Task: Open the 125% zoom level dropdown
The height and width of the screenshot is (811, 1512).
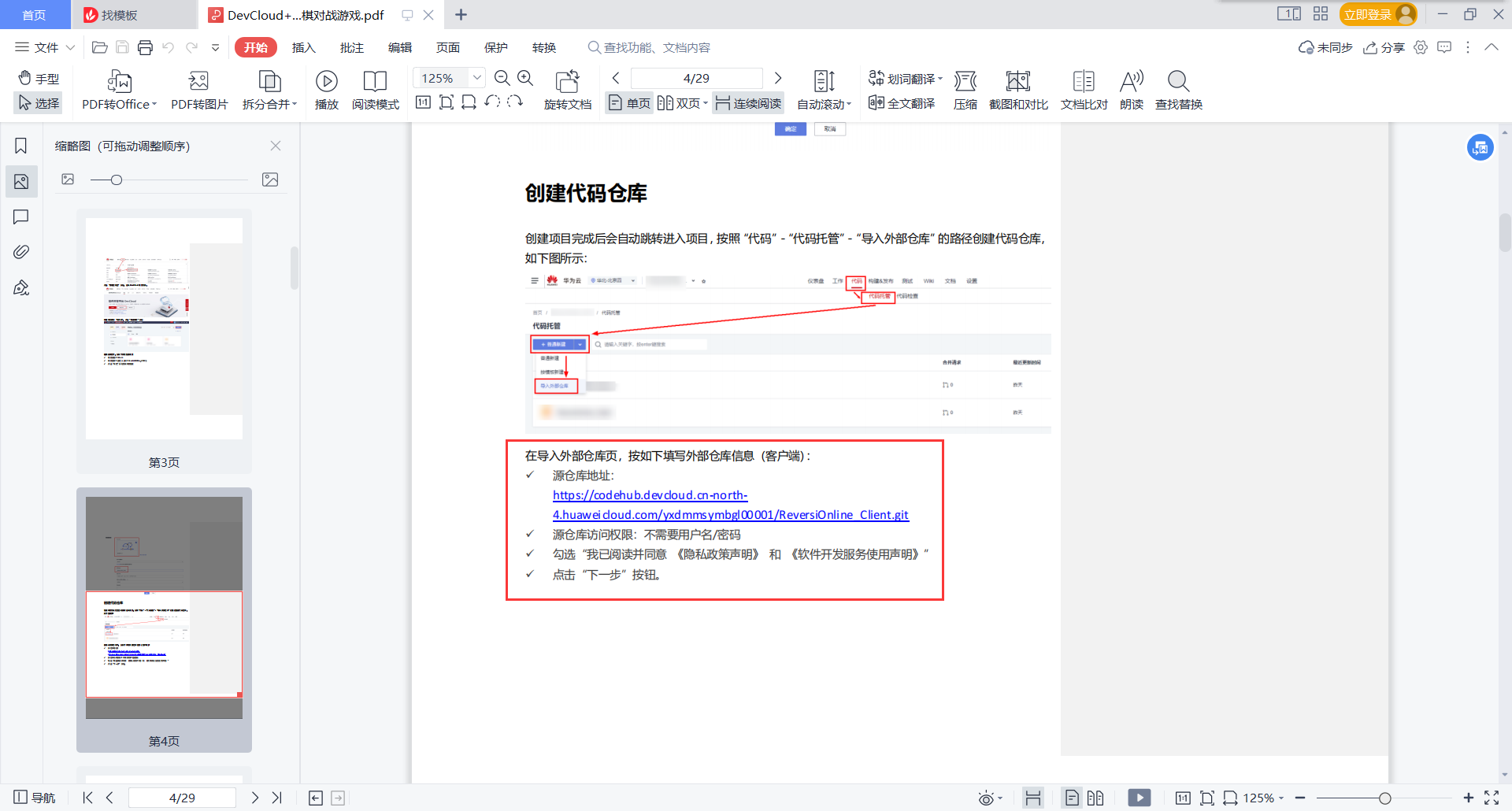Action: click(x=476, y=77)
